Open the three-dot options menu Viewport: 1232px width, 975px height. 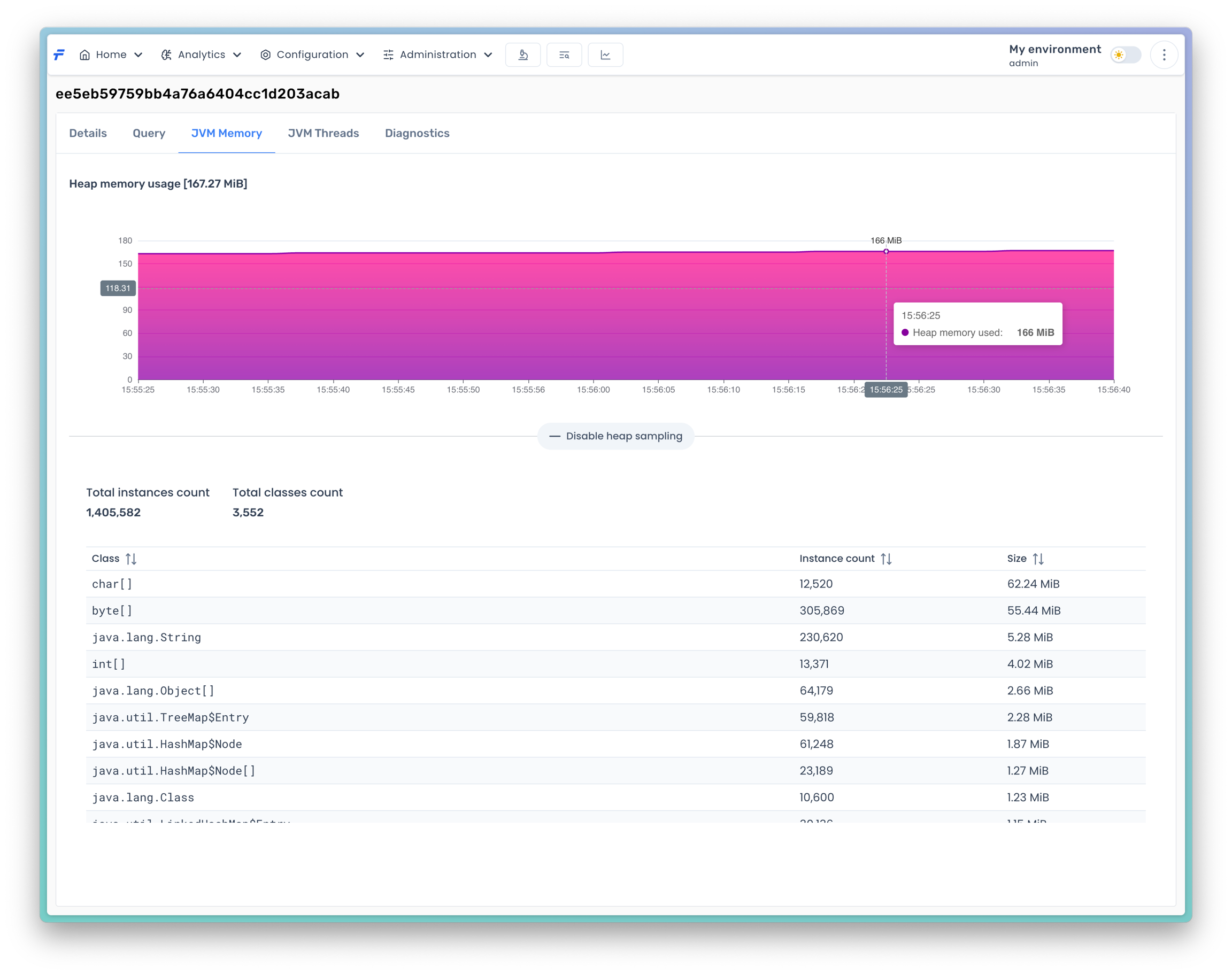[x=1164, y=55]
